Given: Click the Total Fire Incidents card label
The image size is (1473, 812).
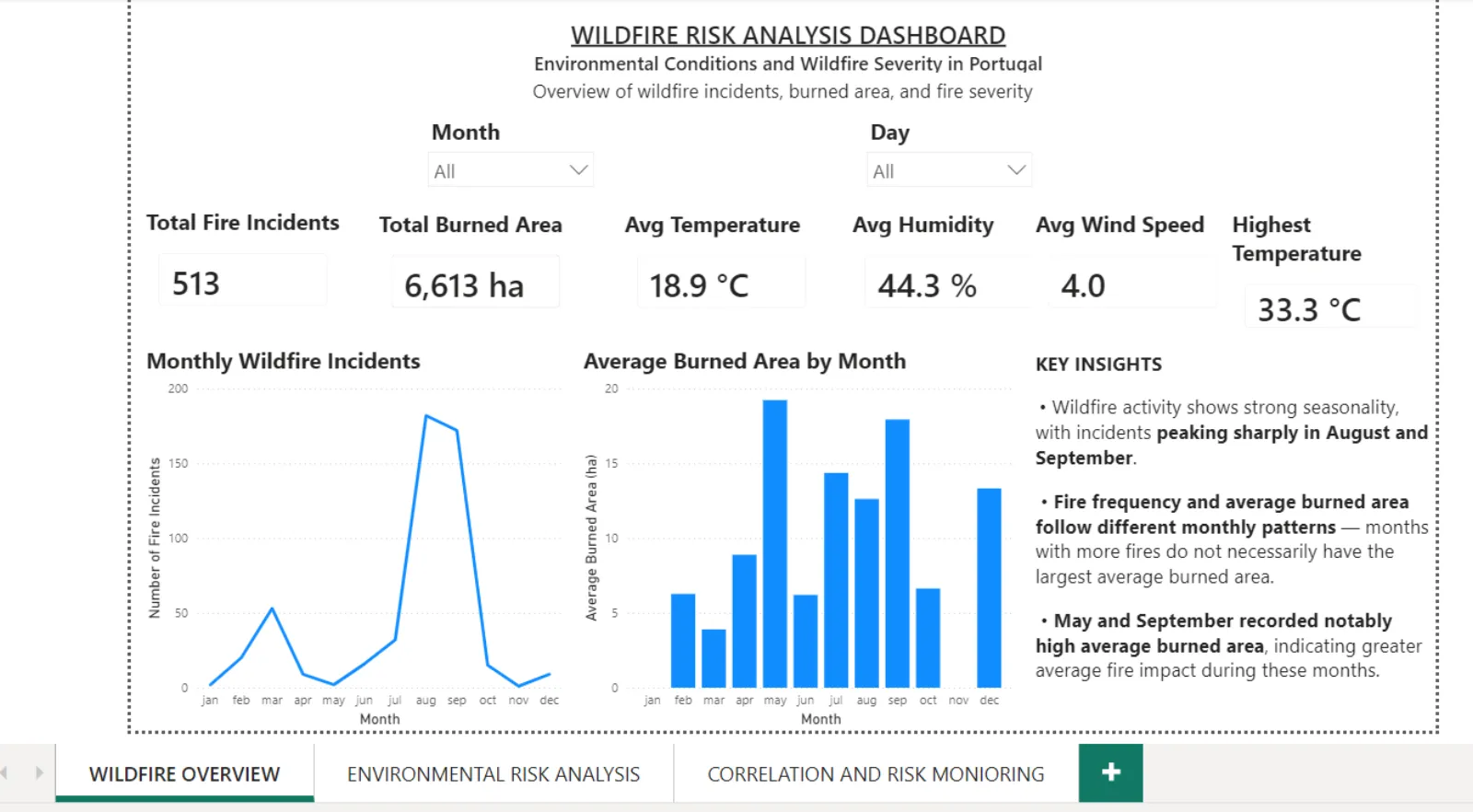Looking at the screenshot, I should click(243, 223).
